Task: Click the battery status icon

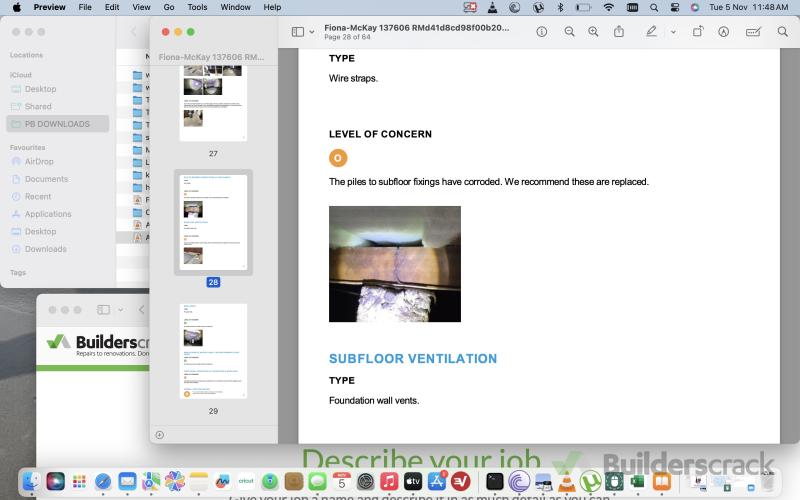Action: 583,7
